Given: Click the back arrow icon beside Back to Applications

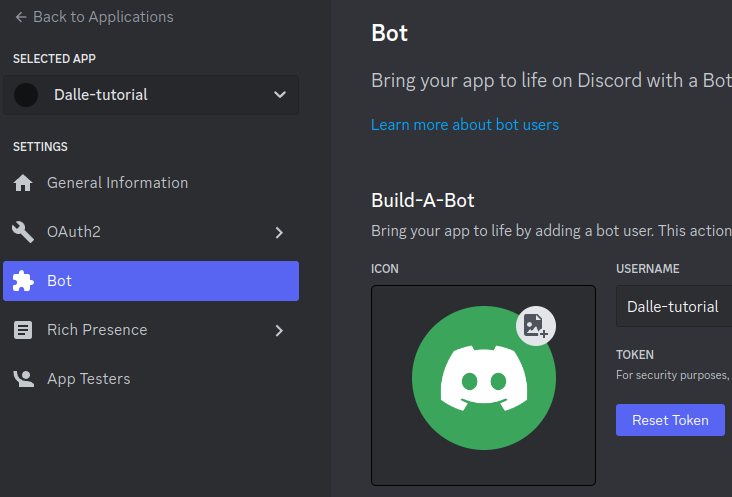Looking at the screenshot, I should 20,17.
